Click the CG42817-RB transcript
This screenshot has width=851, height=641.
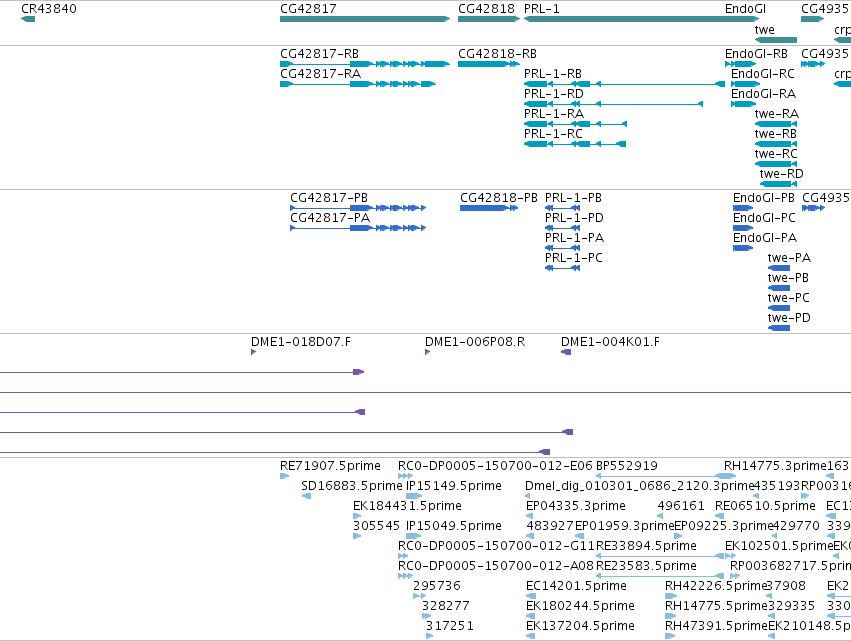click(x=365, y=64)
